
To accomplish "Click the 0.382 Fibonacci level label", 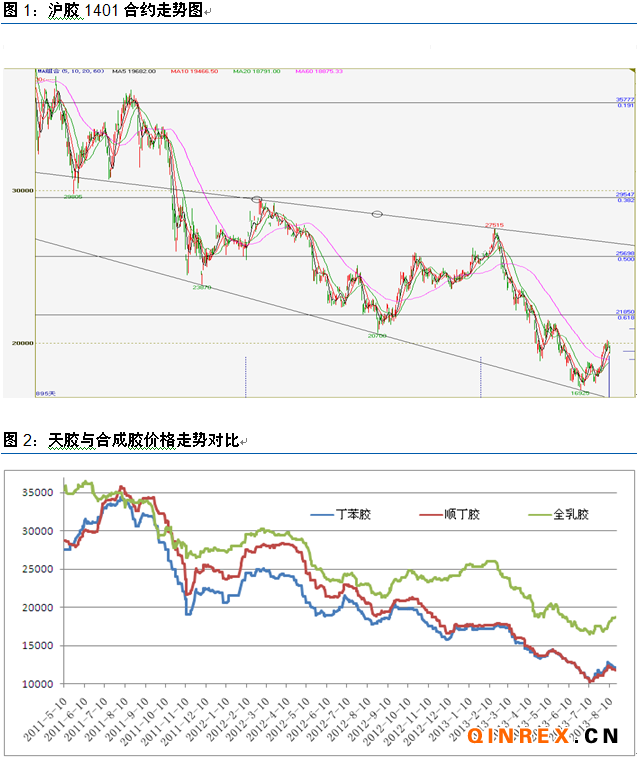I will [x=626, y=200].
